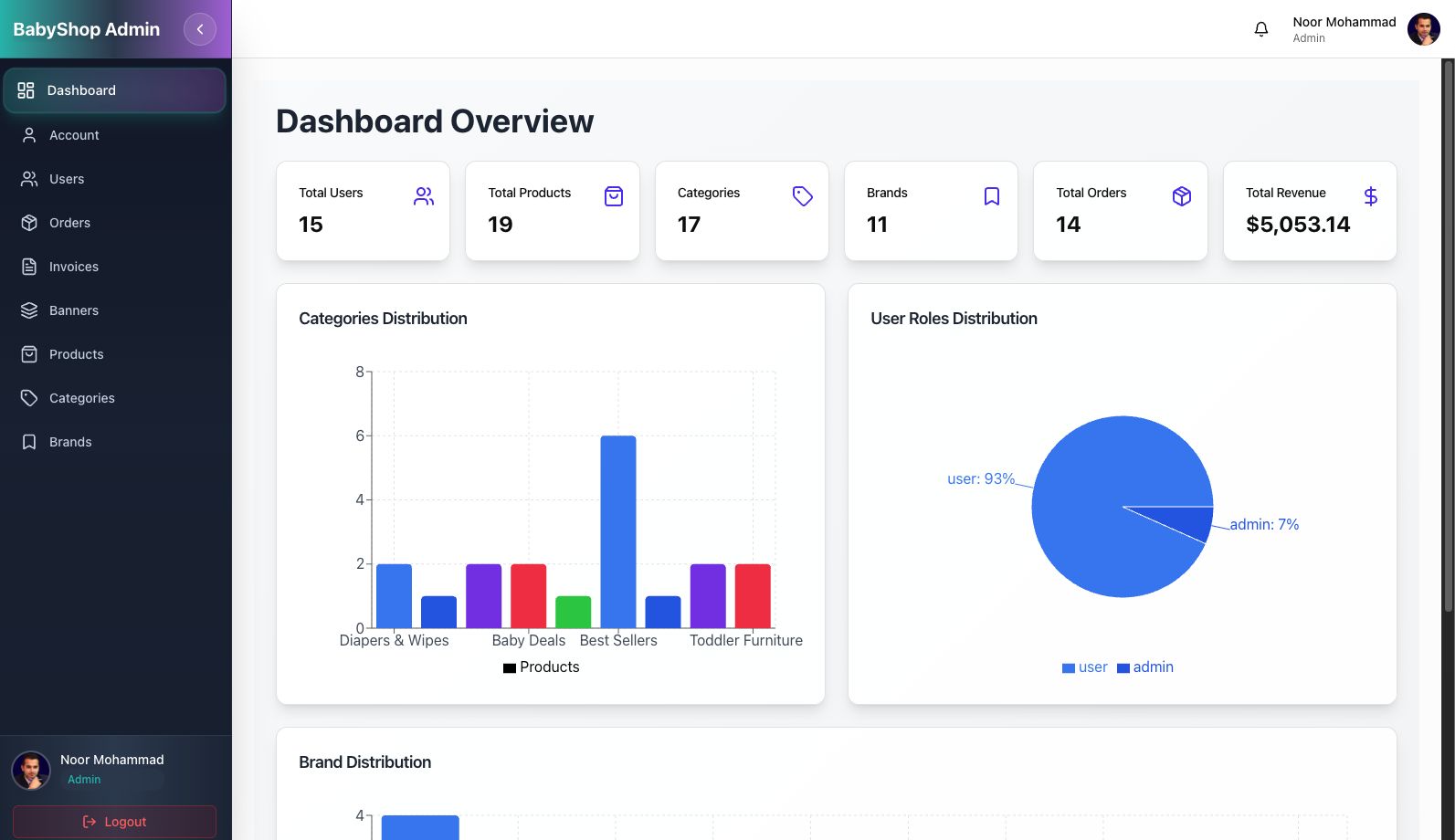Toggle the 'Products' legend in bar chart
The height and width of the screenshot is (840, 1455).
point(541,667)
